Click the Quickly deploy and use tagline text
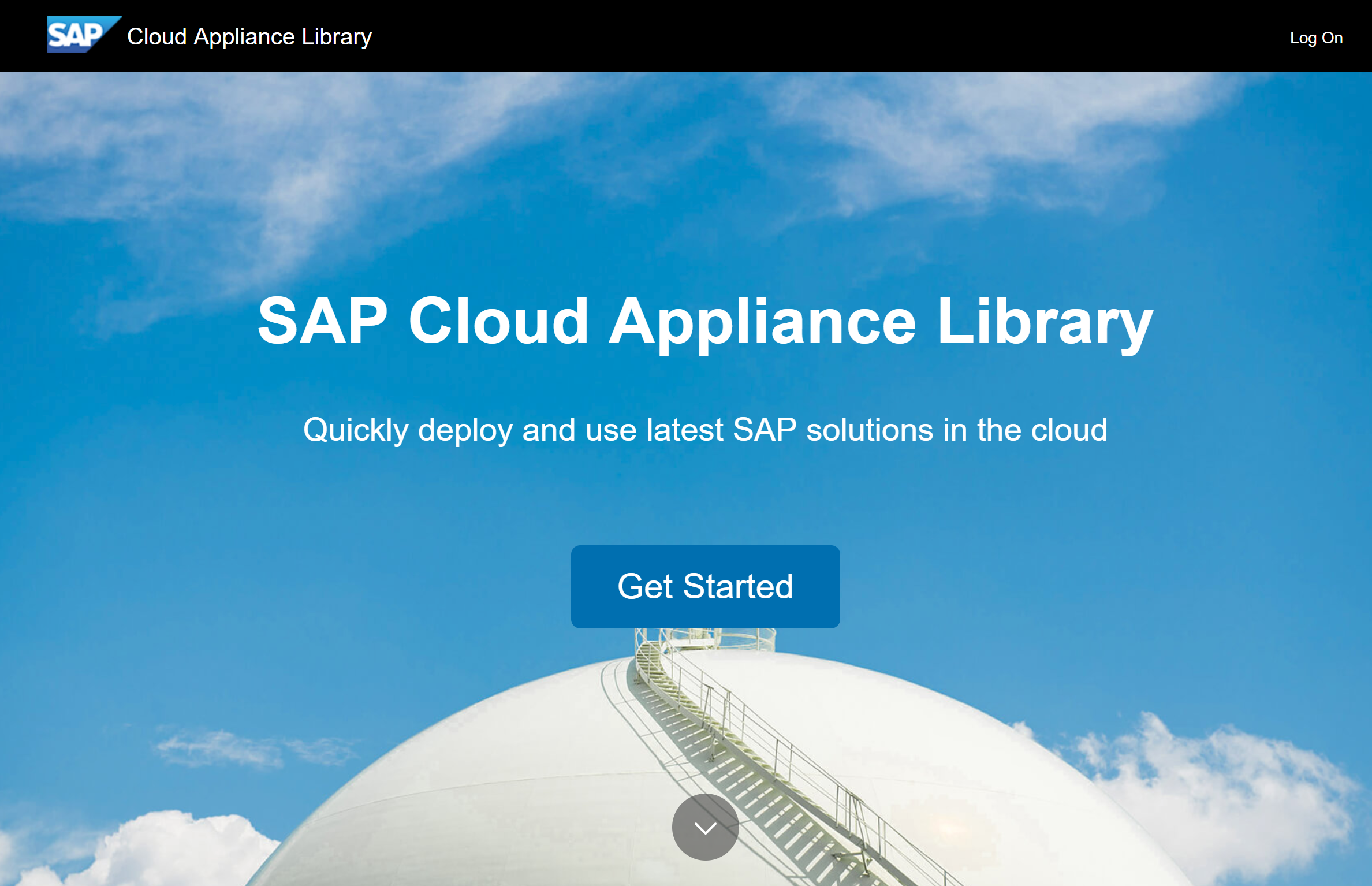1372x886 pixels. (705, 430)
